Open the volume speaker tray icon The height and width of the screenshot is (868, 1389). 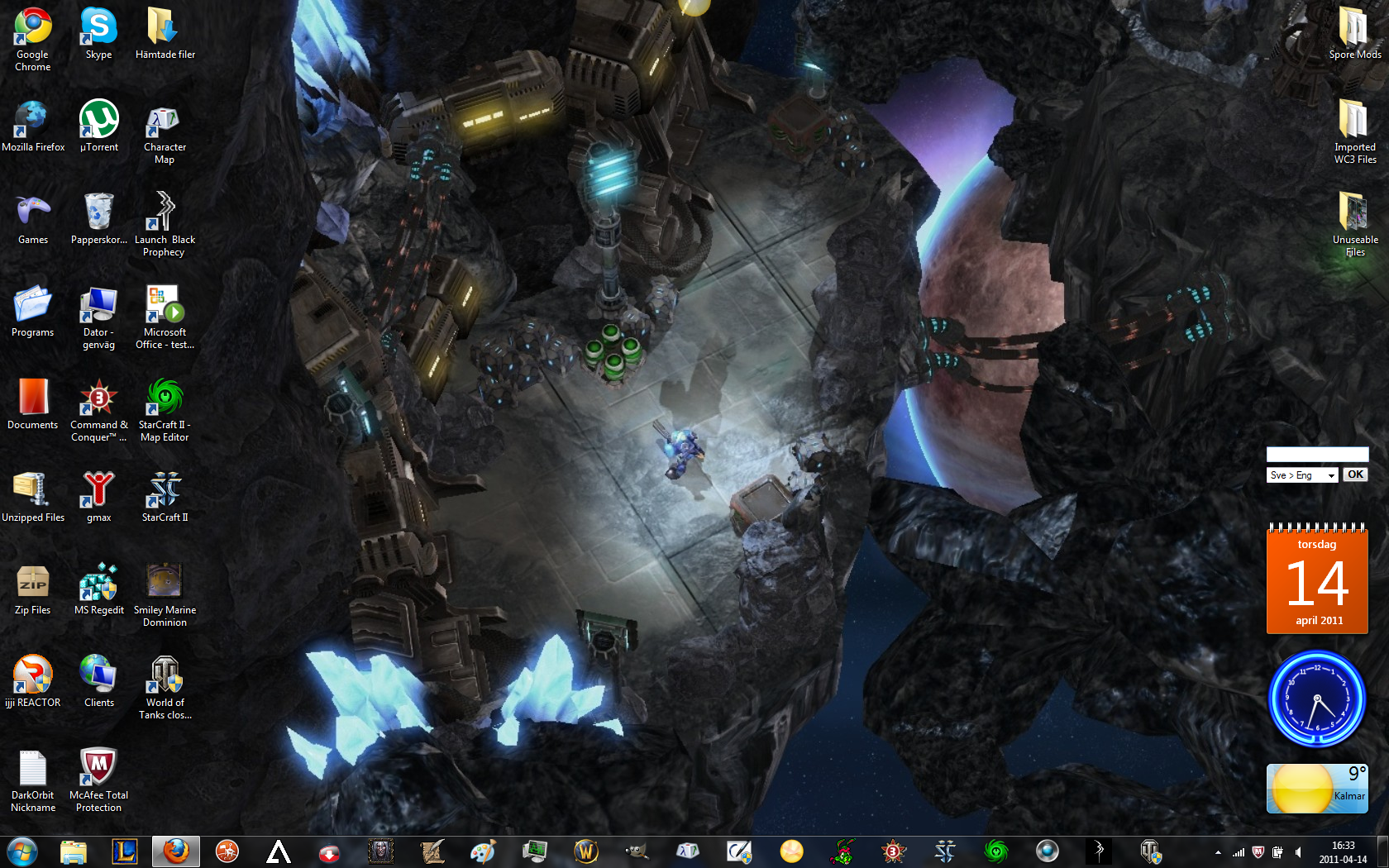(x=1298, y=852)
